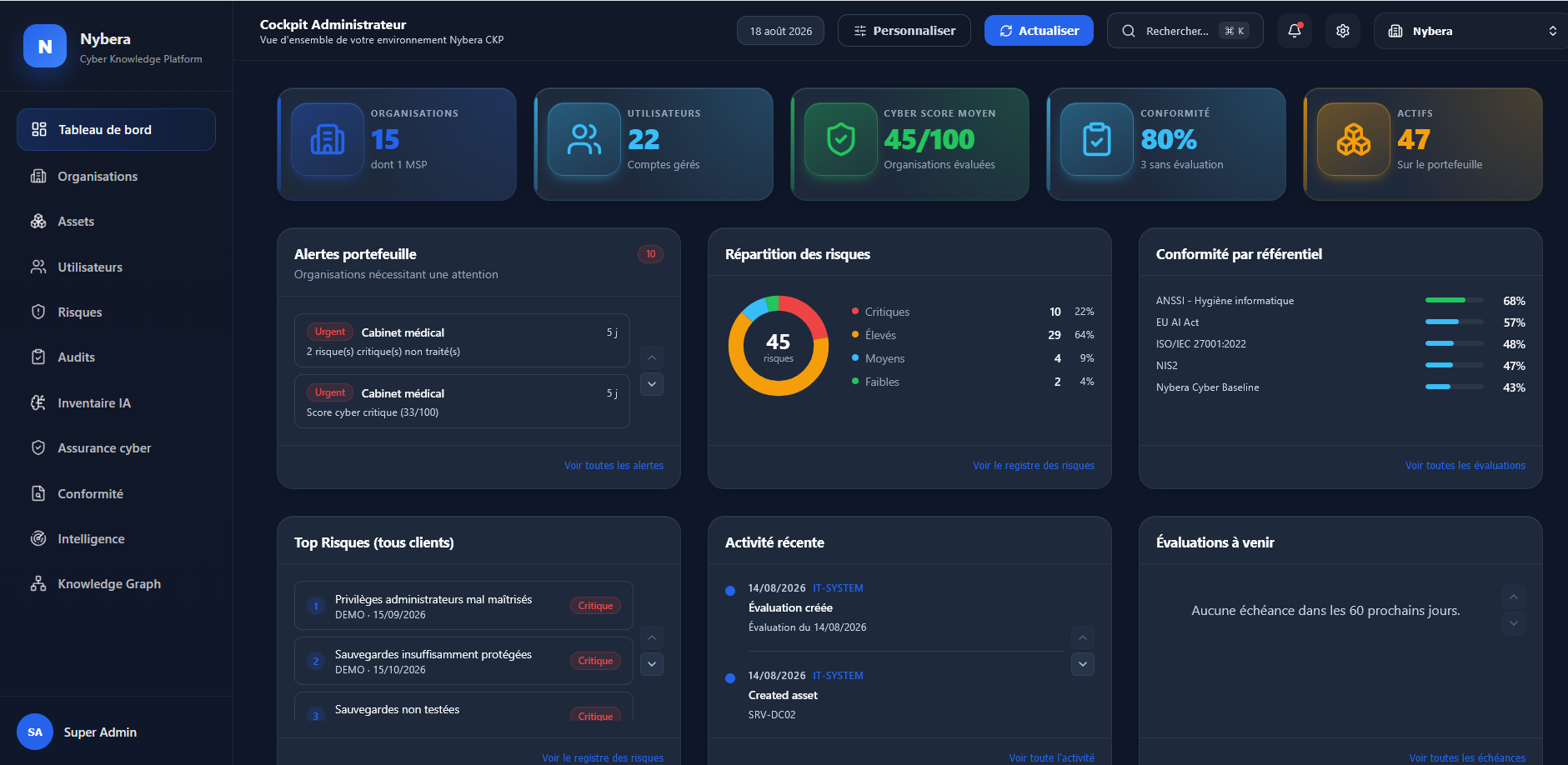The width and height of the screenshot is (1568, 765).
Task: Open alert 'Score cyber critique (33/100)'
Action: click(462, 402)
